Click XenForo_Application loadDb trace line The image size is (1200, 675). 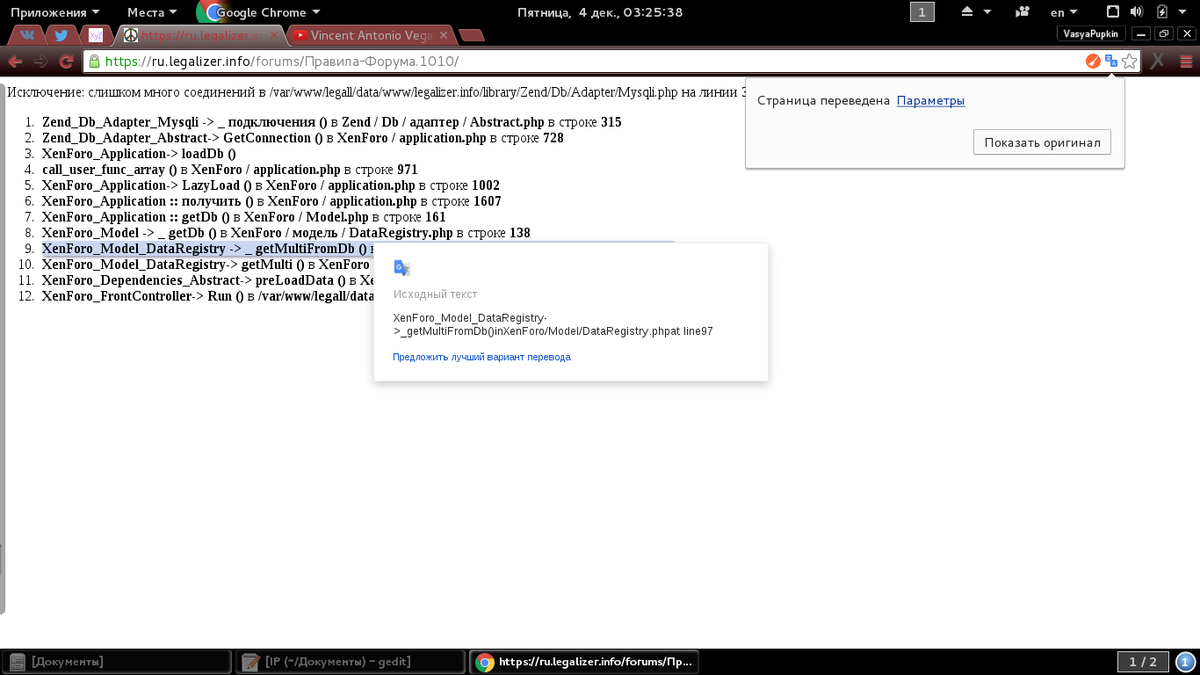139,154
